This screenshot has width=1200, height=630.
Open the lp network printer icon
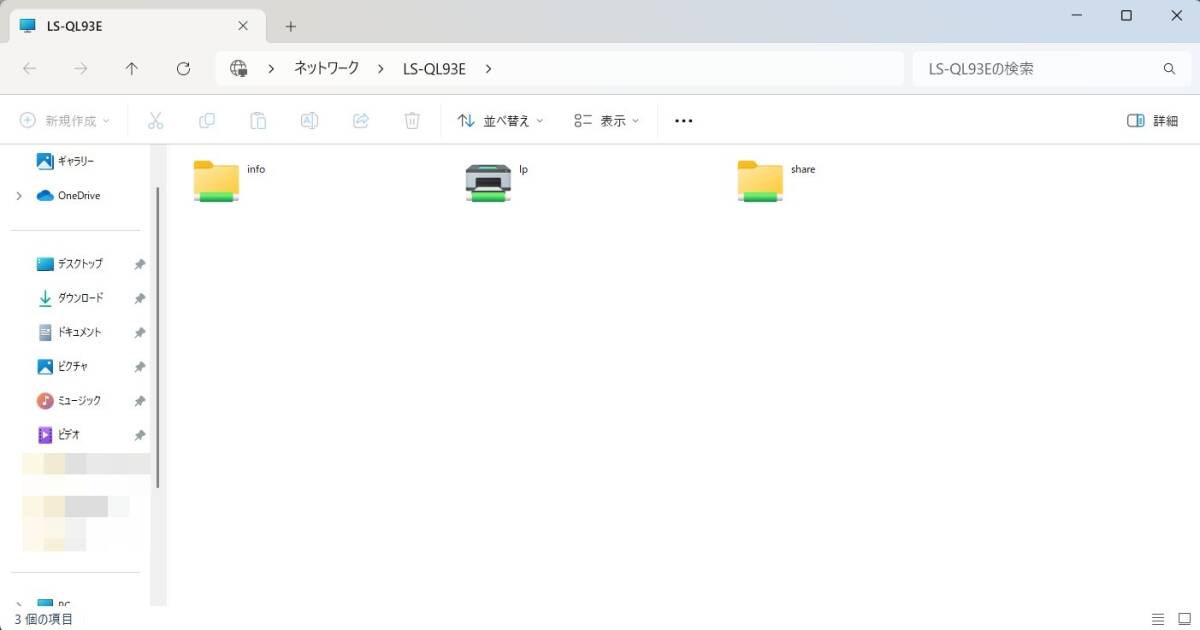point(487,182)
